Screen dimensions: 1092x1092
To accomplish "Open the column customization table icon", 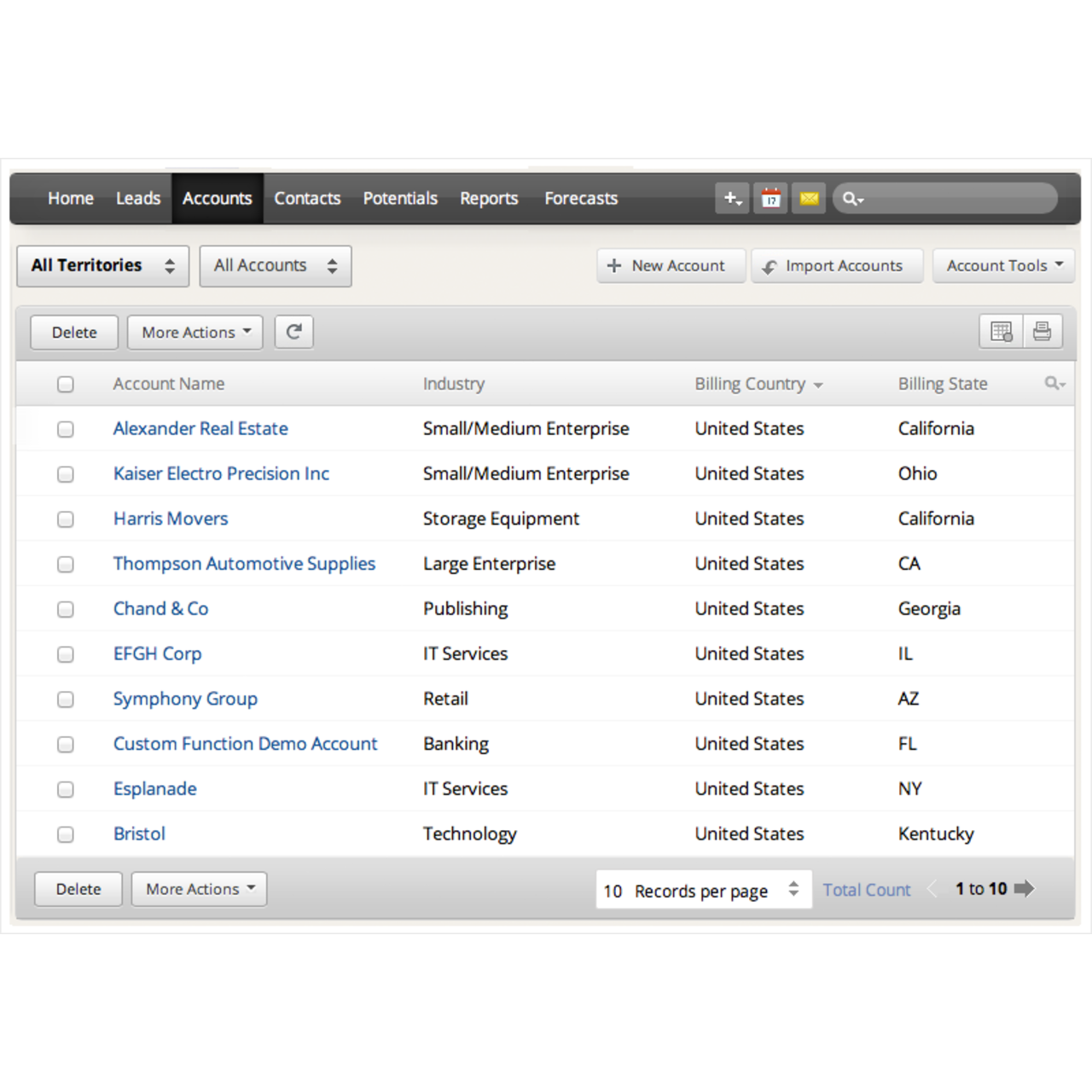I will click(x=1001, y=332).
